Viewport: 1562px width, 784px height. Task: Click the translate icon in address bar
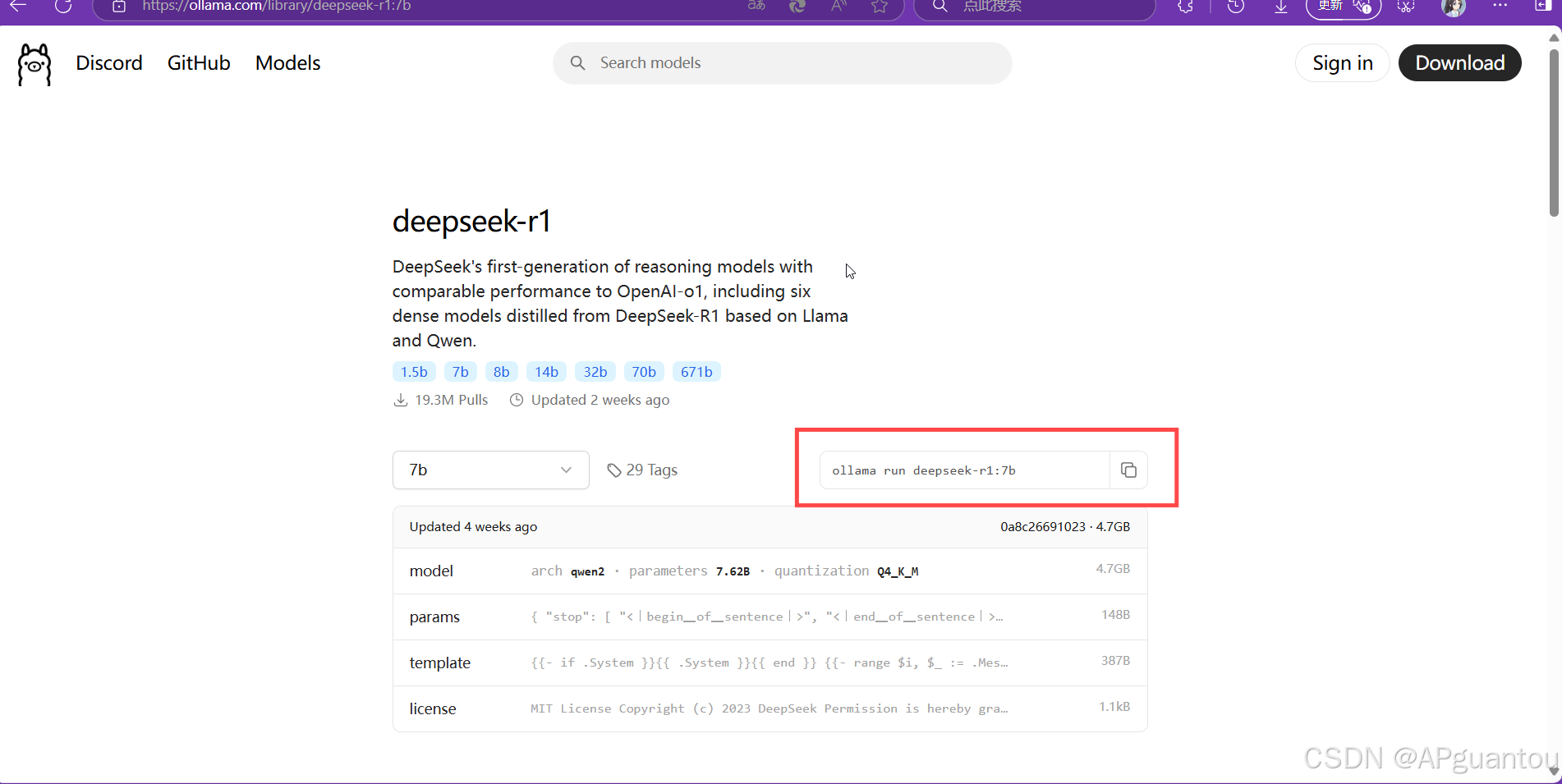[x=756, y=6]
